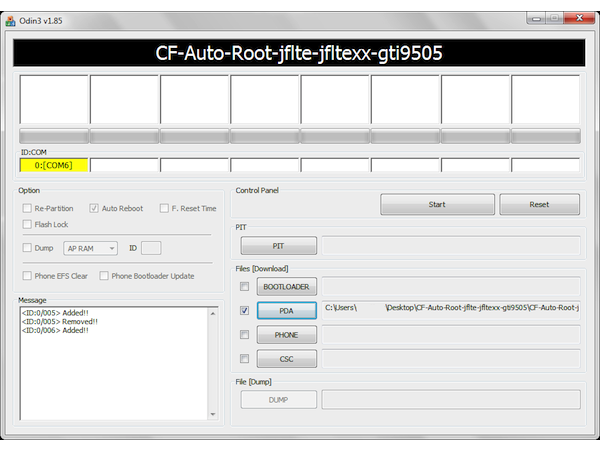Tick the Dump checkbox
Screen dimensions: 600x450
coord(27,248)
